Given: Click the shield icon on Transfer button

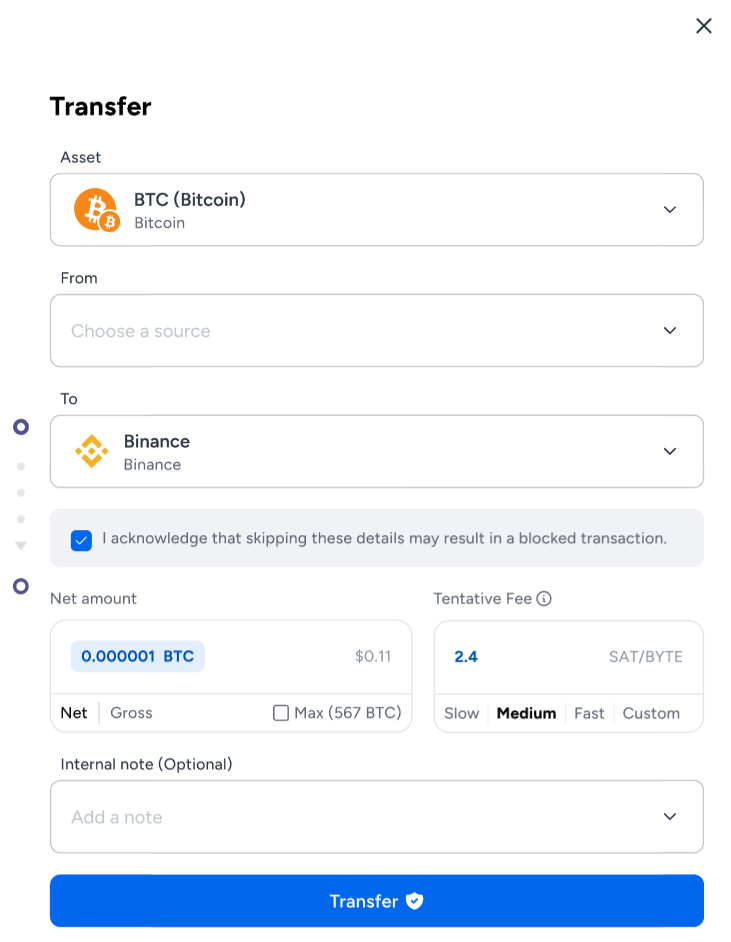Looking at the screenshot, I should 414,901.
